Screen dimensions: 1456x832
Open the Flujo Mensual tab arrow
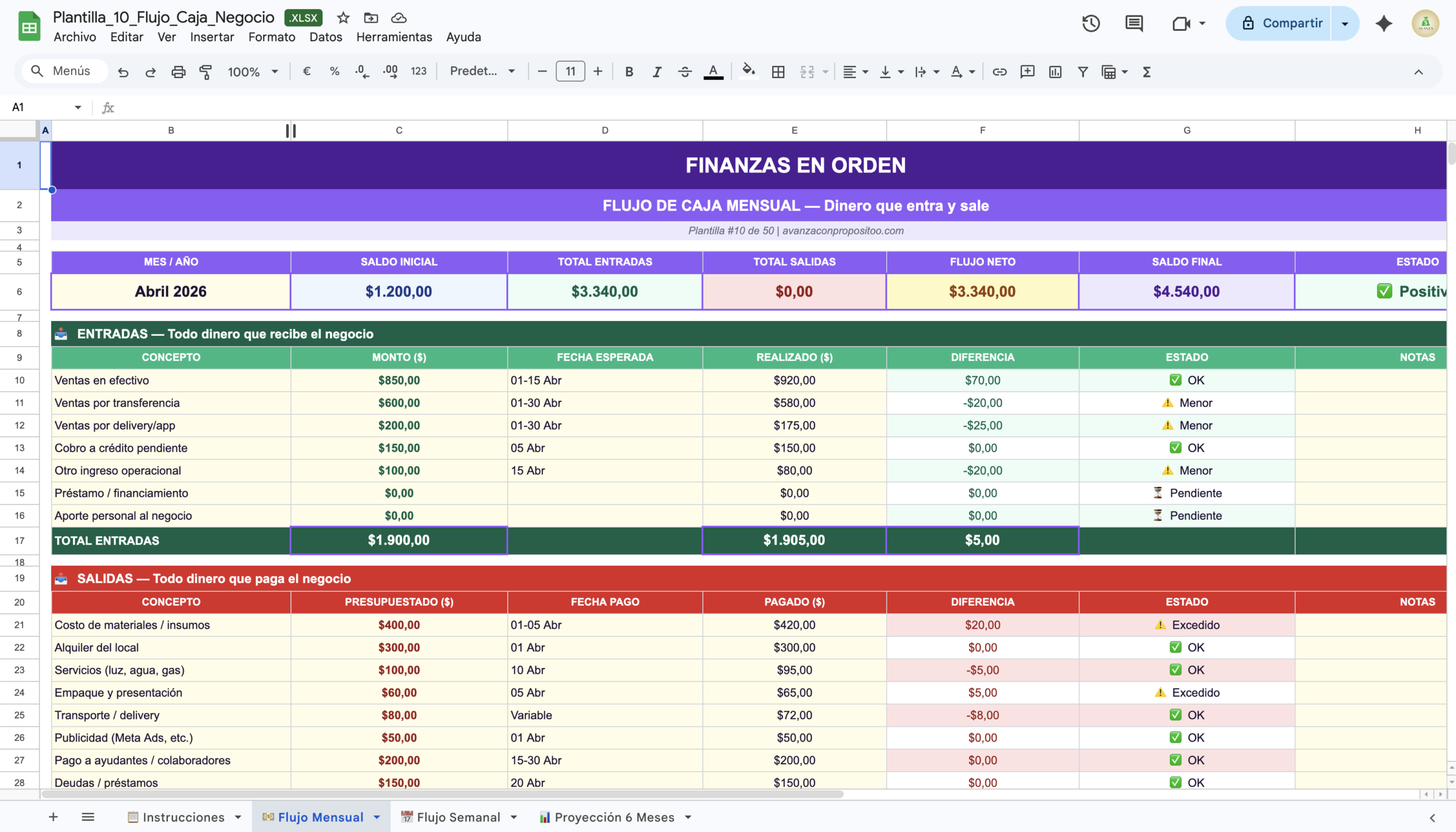(x=377, y=817)
